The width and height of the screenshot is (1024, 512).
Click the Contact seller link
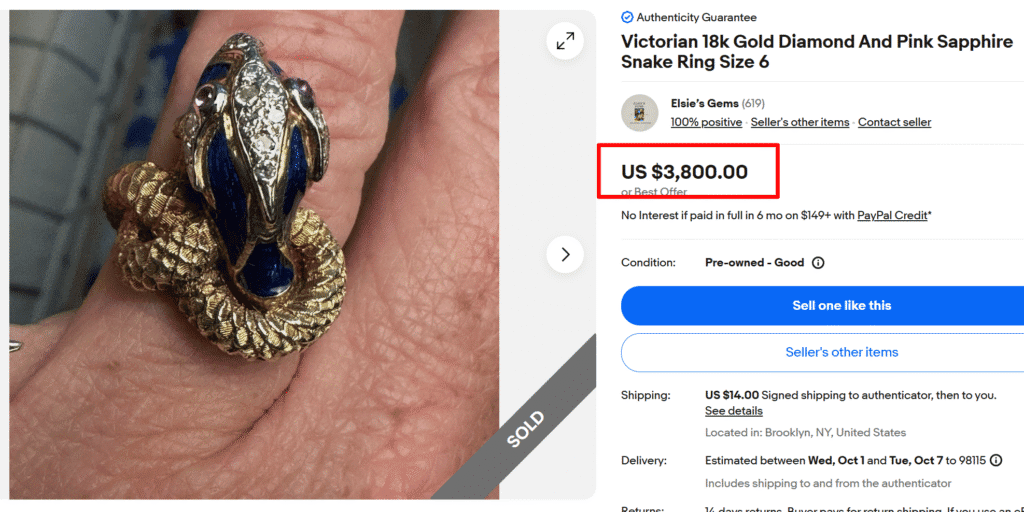894,122
